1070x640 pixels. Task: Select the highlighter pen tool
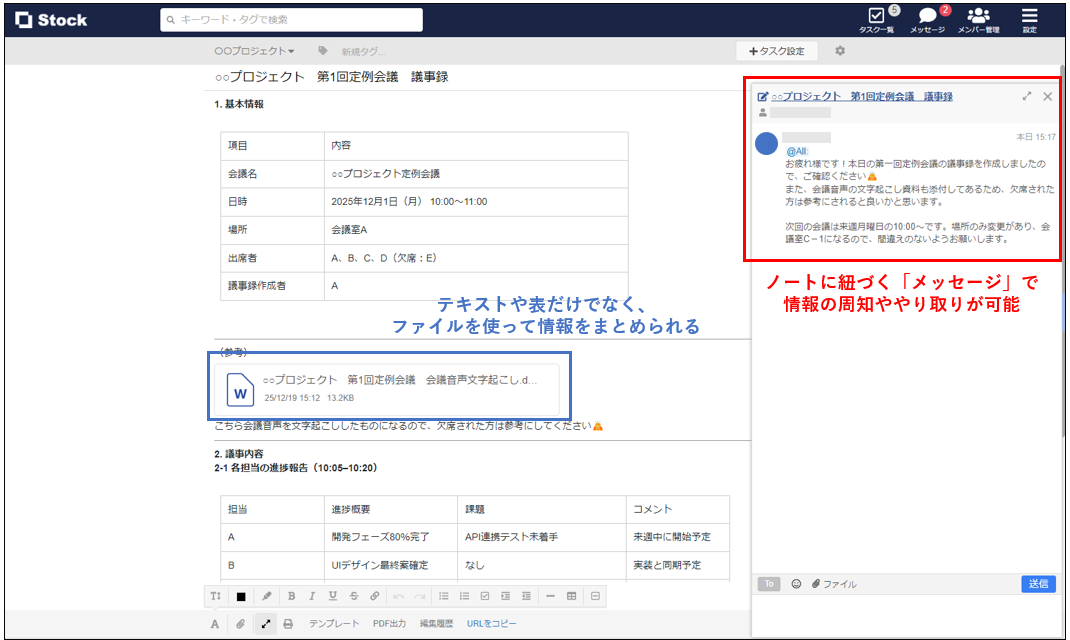coord(266,596)
